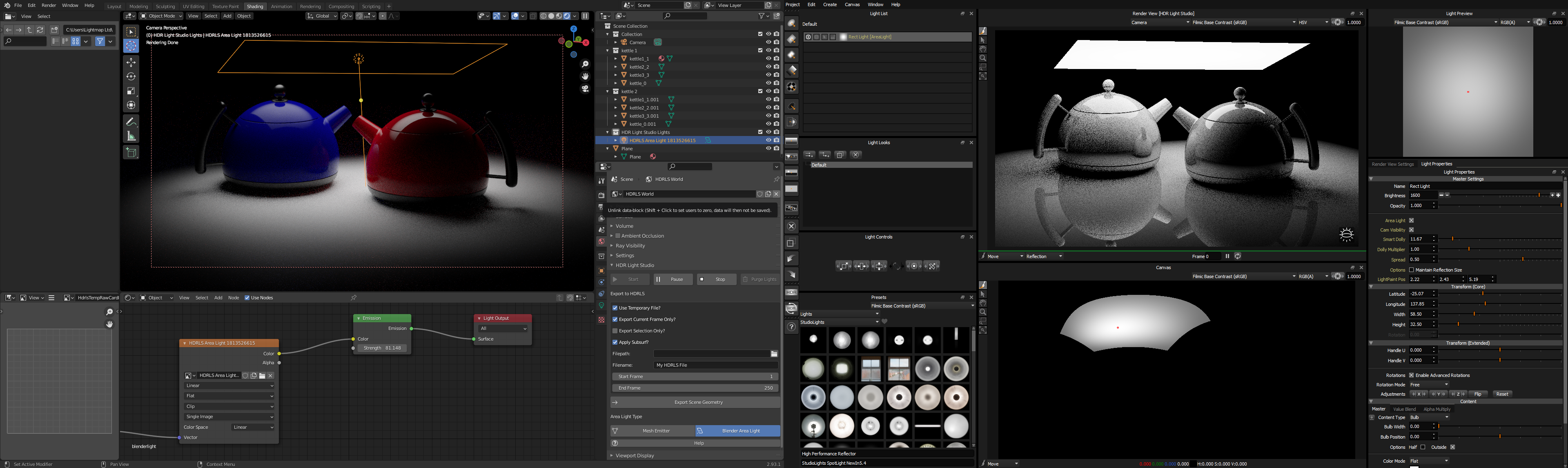Switch to the Compositing workspace tab
The height and width of the screenshot is (468, 1568).
[x=341, y=7]
